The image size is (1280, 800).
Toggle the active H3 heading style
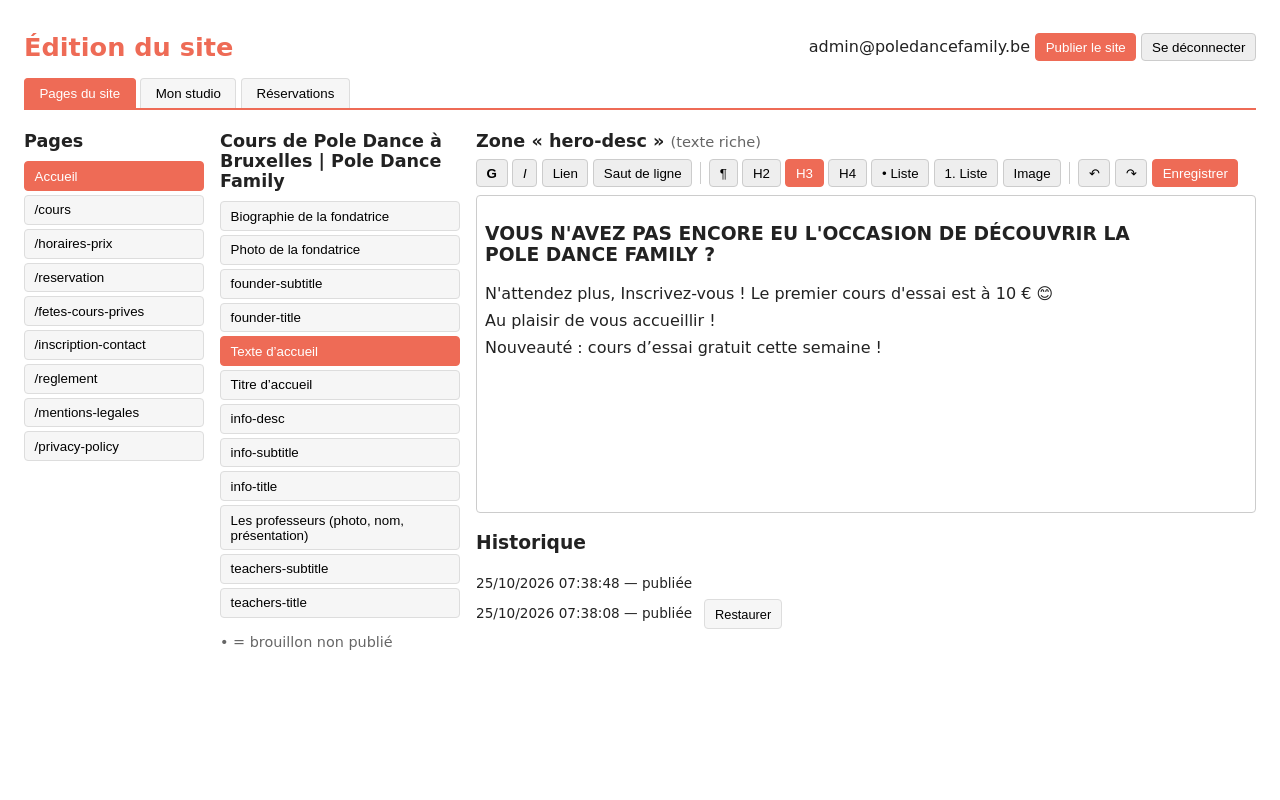coord(804,173)
